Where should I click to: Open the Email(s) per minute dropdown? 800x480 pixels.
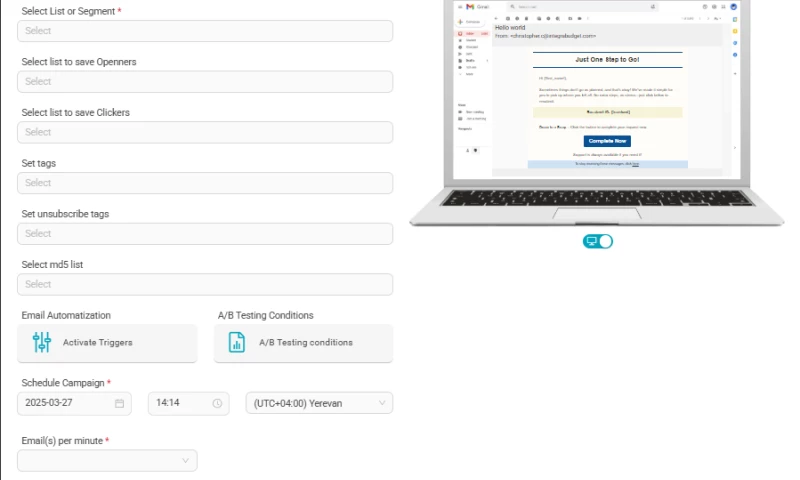[107, 461]
